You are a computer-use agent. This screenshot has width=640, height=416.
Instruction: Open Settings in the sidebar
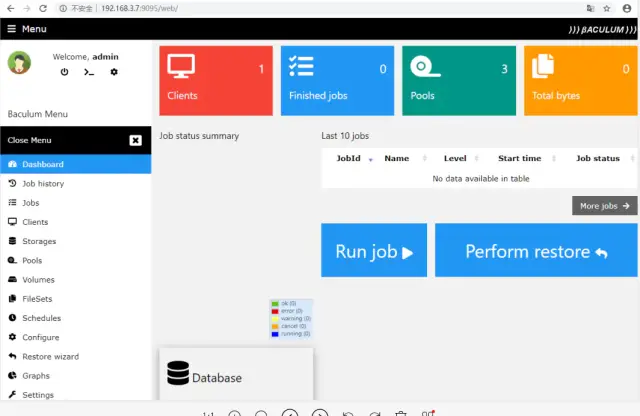[76, 394]
